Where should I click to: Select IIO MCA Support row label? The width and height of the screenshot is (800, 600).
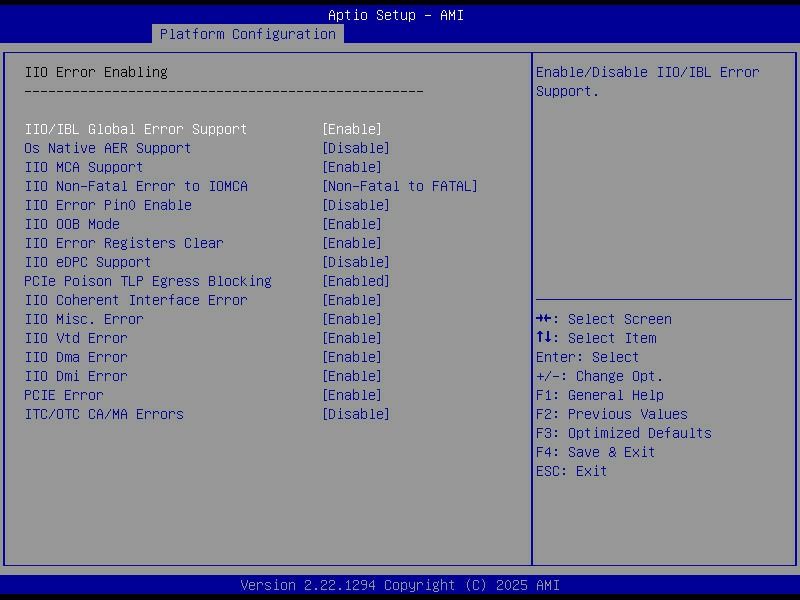point(84,167)
